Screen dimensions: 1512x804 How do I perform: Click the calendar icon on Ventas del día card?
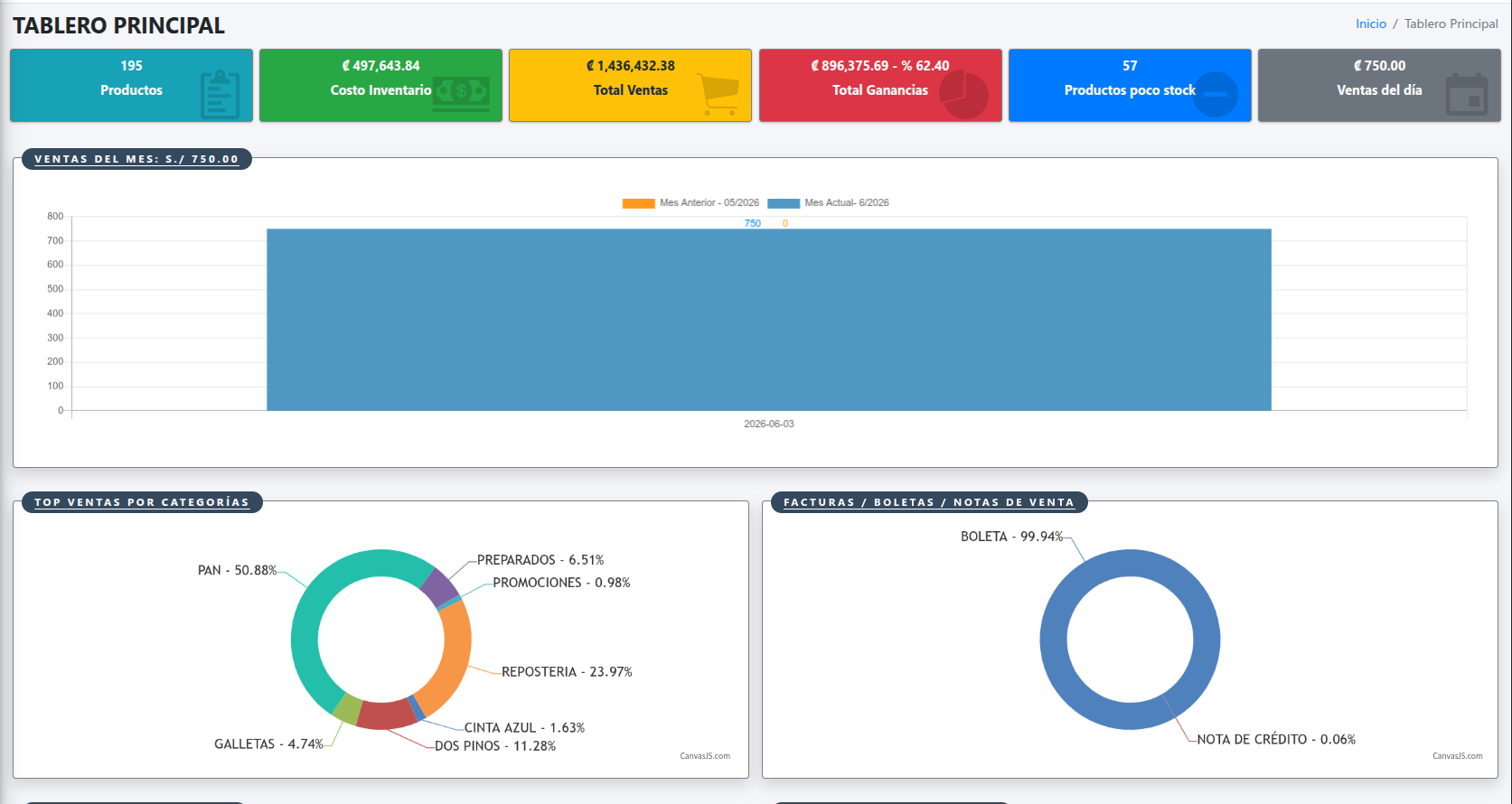coord(1466,94)
